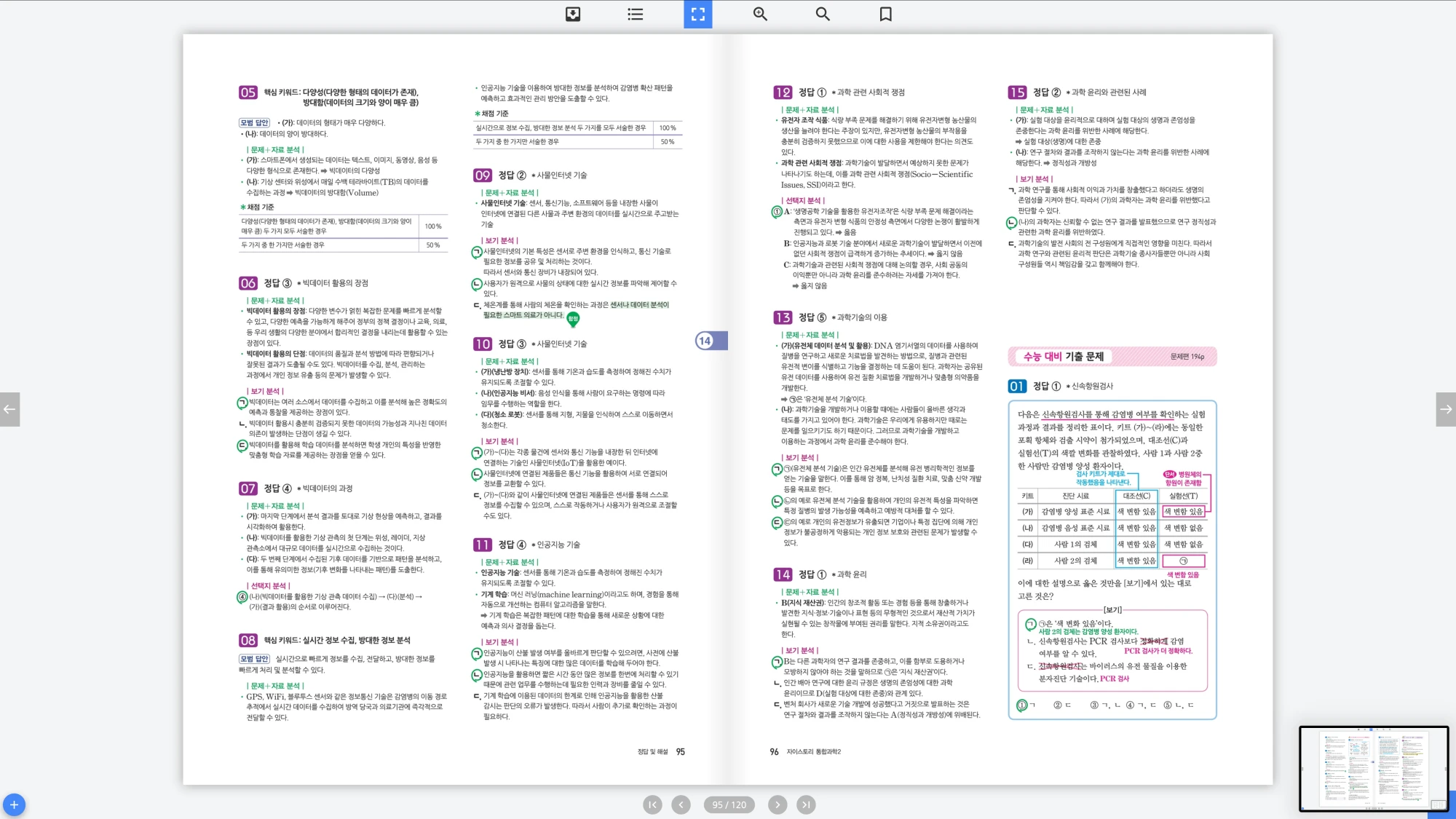1456x819 pixels.
Task: Click the green marker after highlighted text
Action: click(573, 318)
